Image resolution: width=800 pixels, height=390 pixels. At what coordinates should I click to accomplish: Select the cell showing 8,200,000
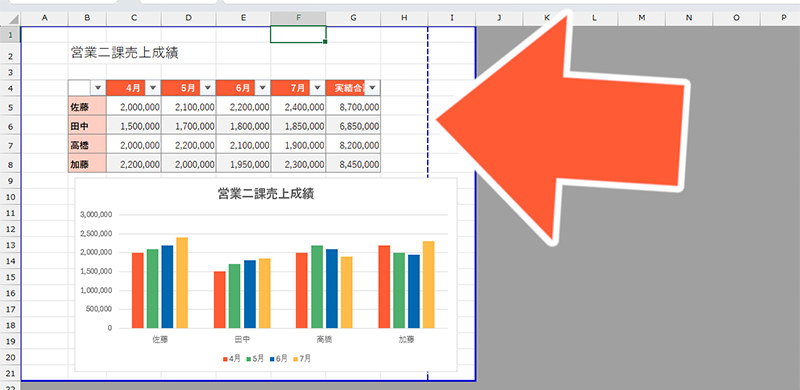pos(354,145)
